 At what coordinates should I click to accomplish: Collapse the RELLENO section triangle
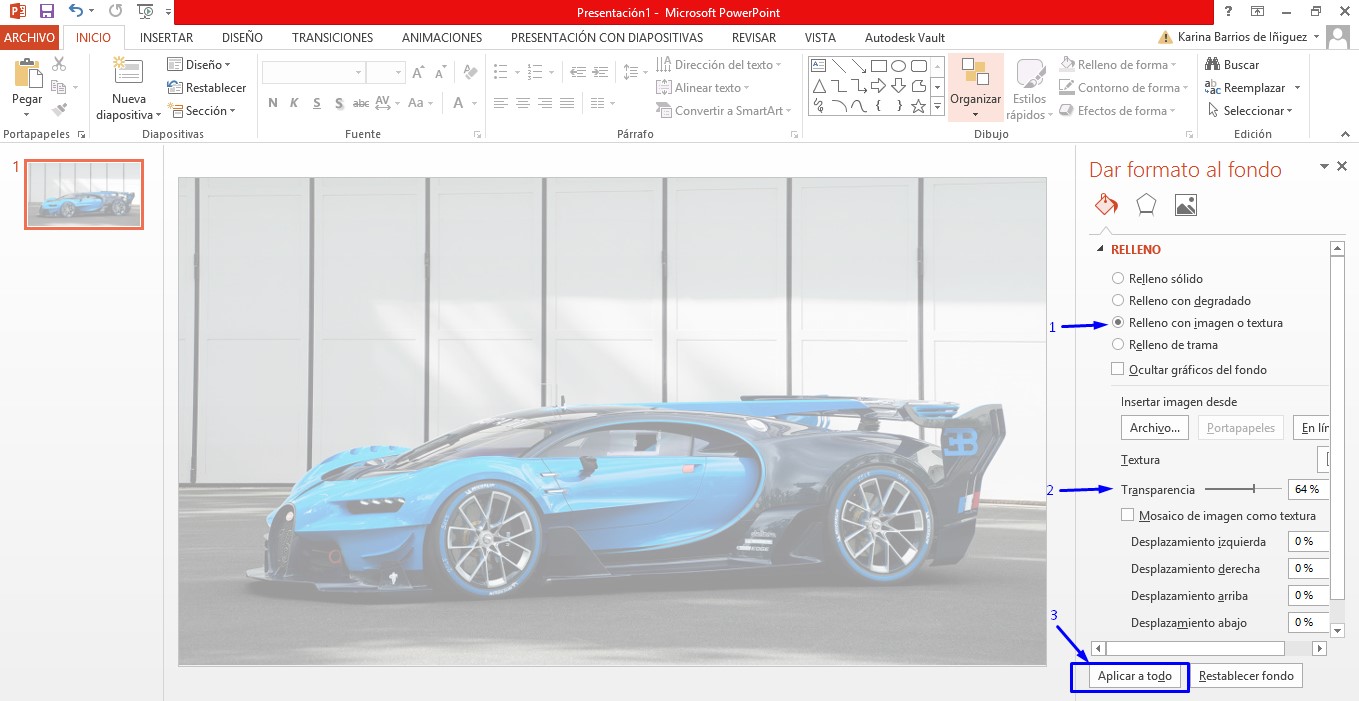(x=1101, y=250)
